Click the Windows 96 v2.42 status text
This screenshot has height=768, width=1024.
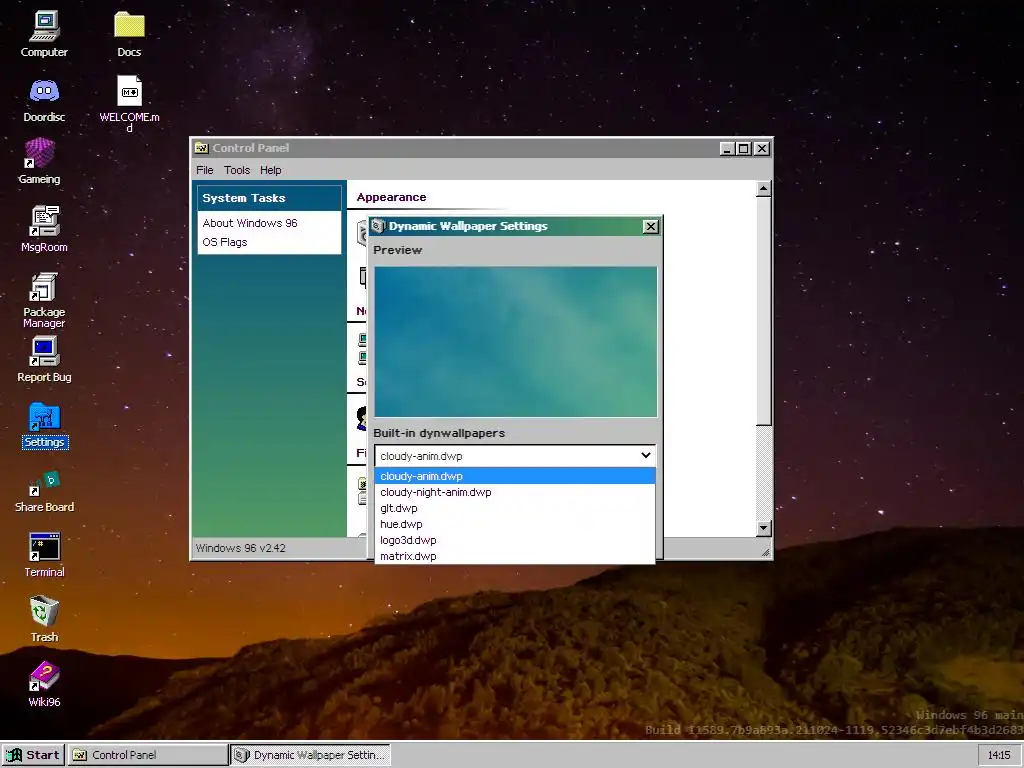(240, 548)
